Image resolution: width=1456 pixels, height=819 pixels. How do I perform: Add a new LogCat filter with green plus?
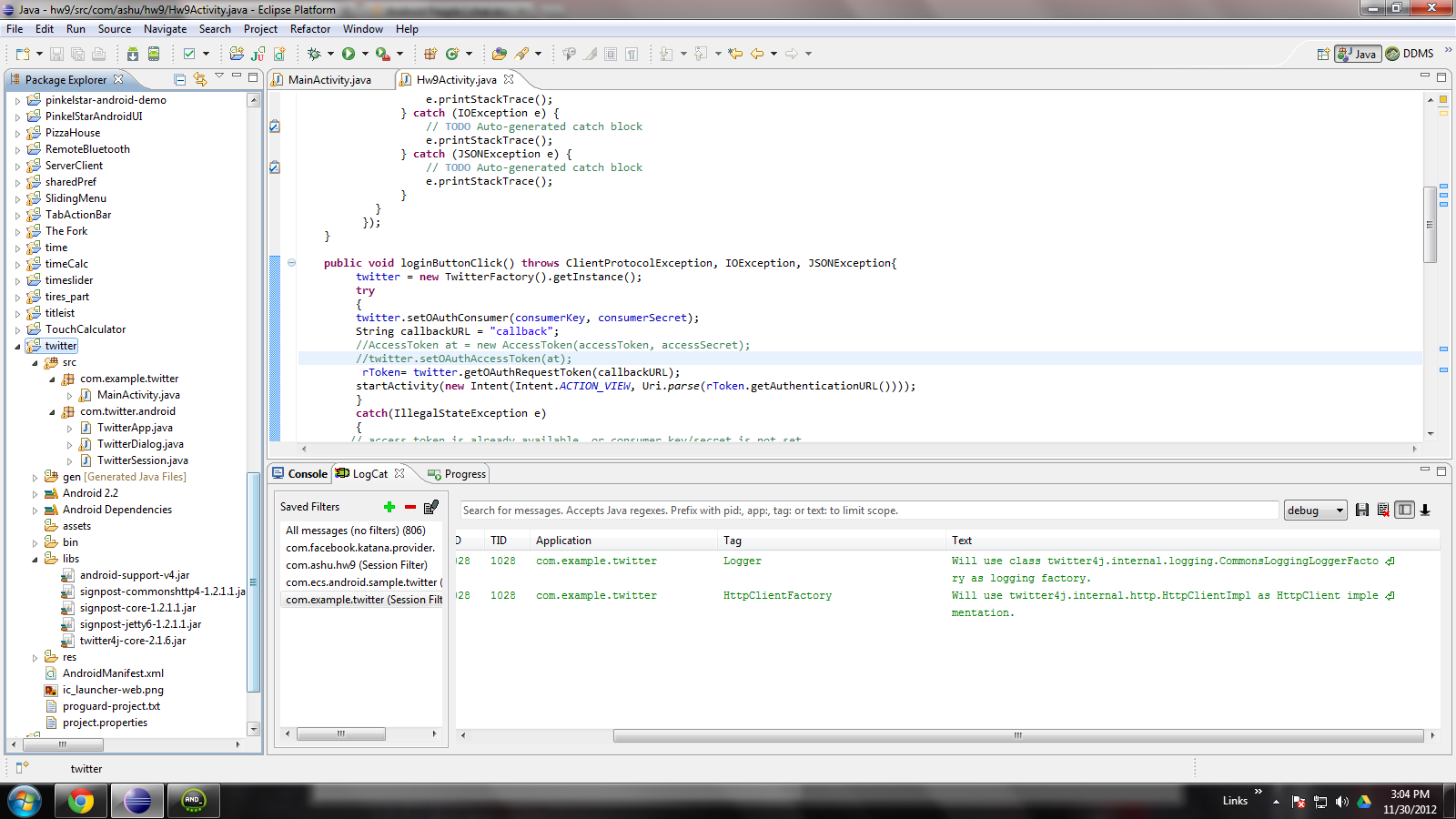(389, 507)
